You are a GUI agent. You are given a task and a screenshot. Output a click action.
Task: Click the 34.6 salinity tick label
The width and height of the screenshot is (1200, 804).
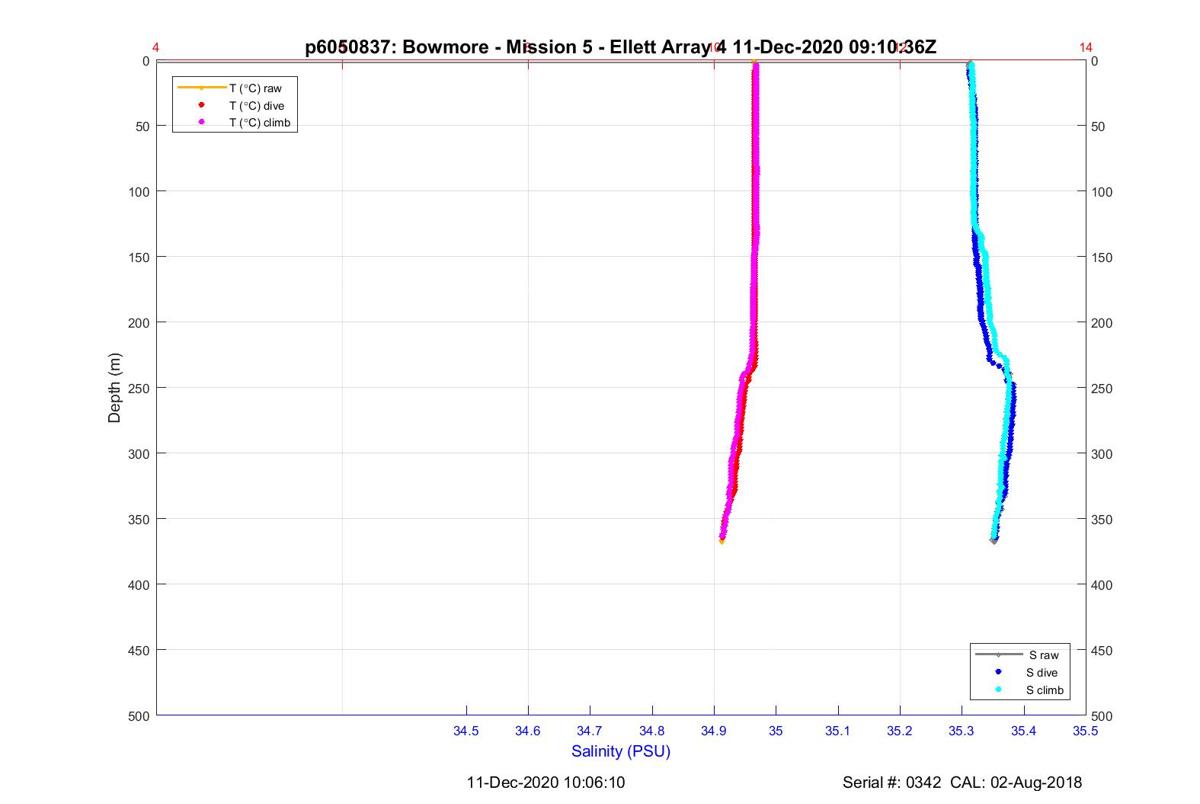[x=528, y=732]
